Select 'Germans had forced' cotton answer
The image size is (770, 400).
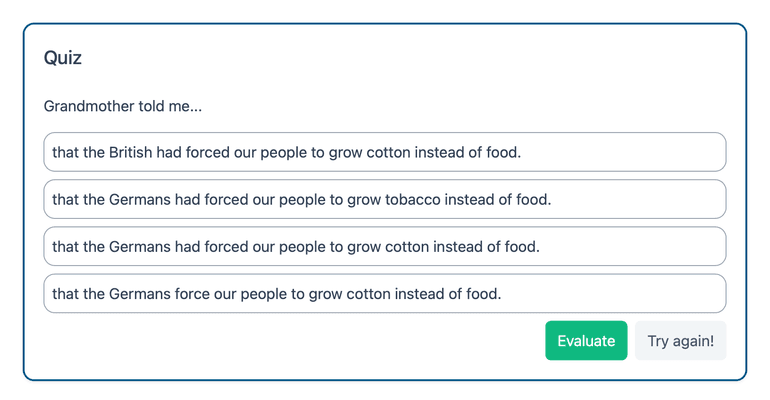click(x=385, y=246)
